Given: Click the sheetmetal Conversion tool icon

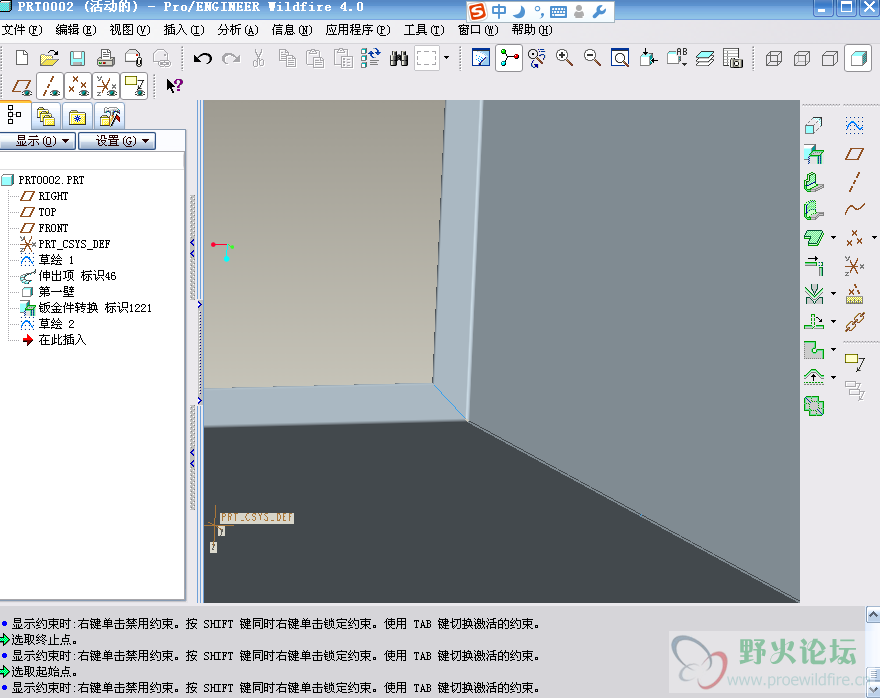Looking at the screenshot, I should [813, 154].
